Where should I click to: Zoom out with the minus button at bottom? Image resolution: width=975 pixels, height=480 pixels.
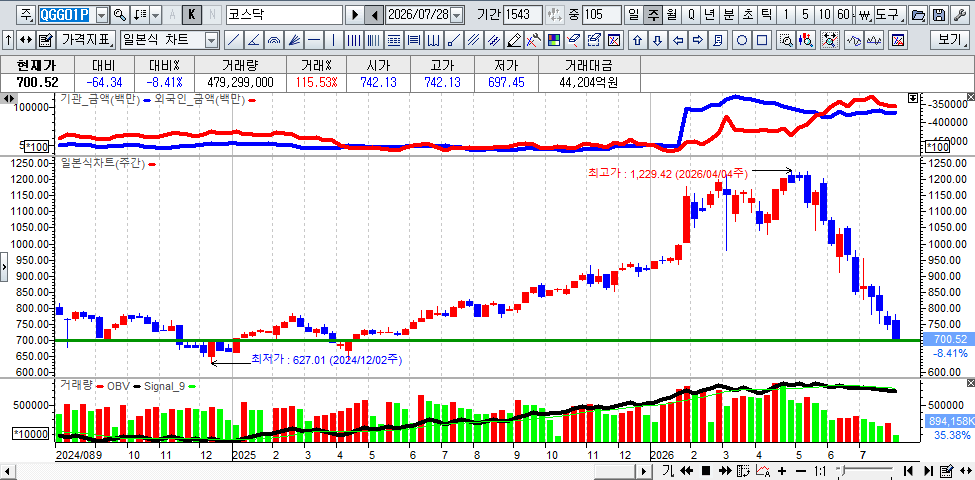pos(800,470)
